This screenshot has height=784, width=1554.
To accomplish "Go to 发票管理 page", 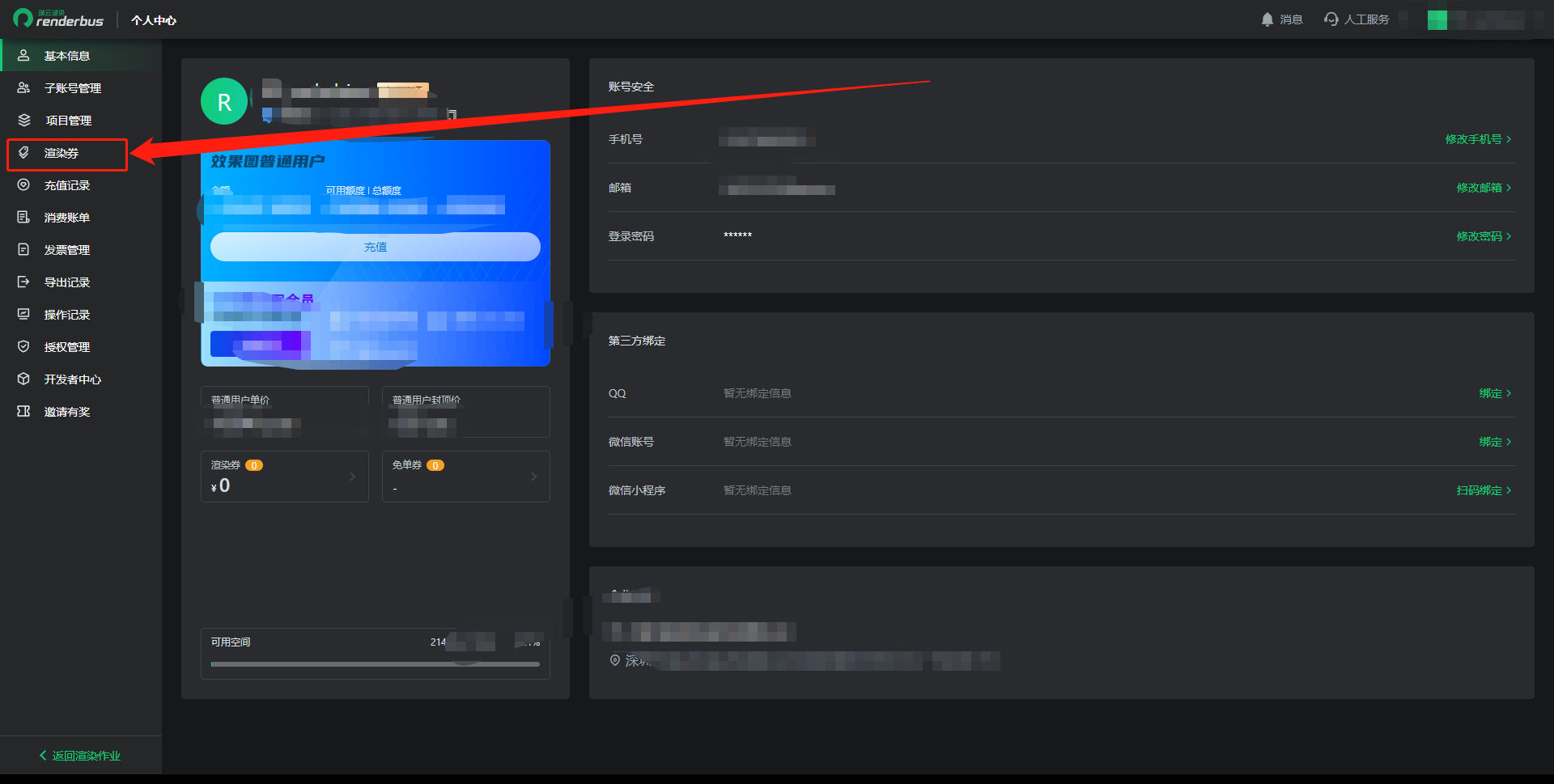I will (81, 249).
